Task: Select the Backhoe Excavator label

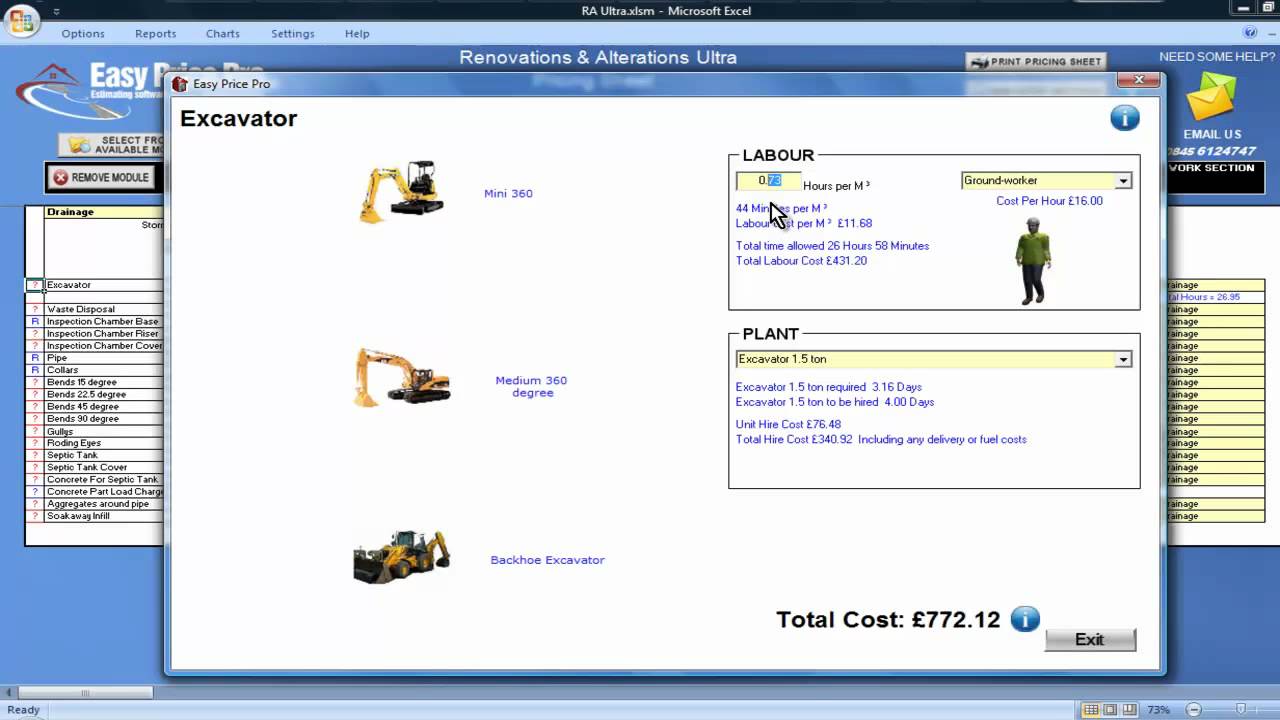Action: point(547,560)
